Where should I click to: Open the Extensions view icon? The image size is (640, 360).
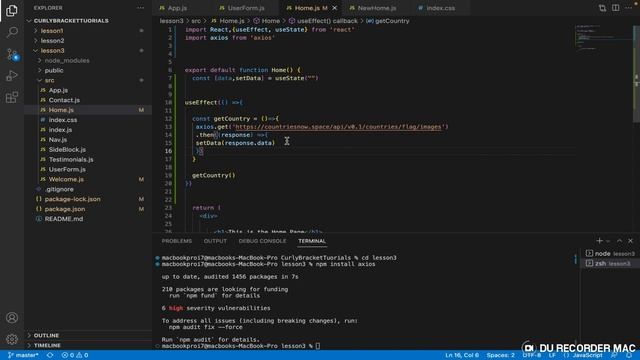(x=12, y=97)
